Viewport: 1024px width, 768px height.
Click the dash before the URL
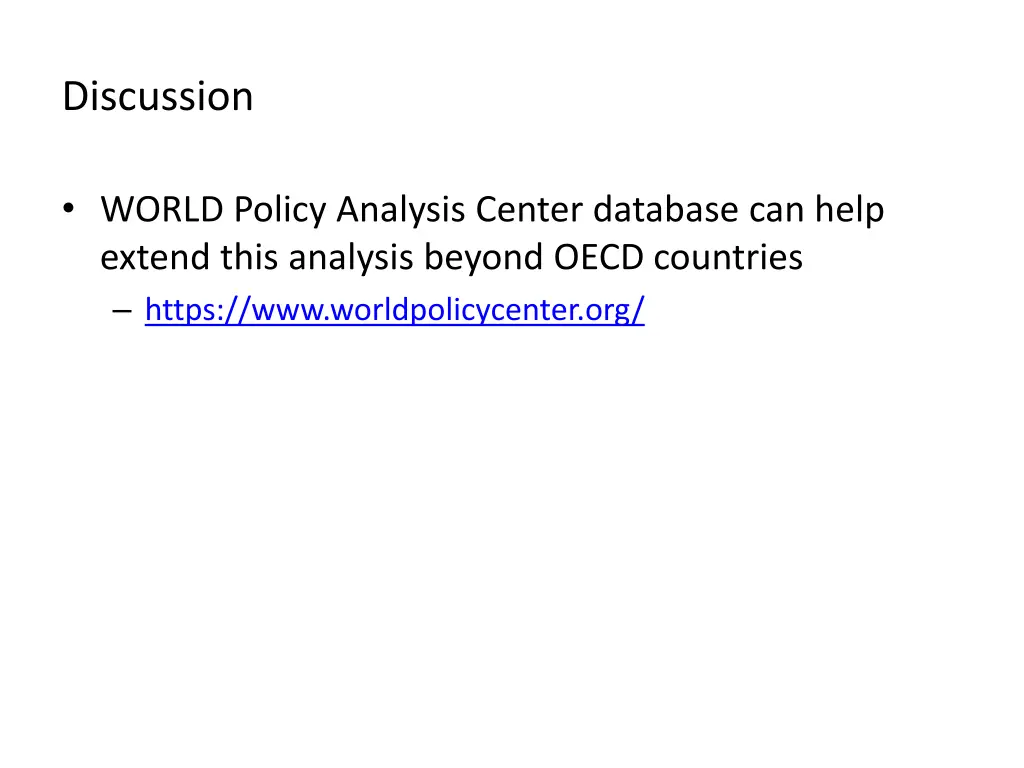(122, 311)
